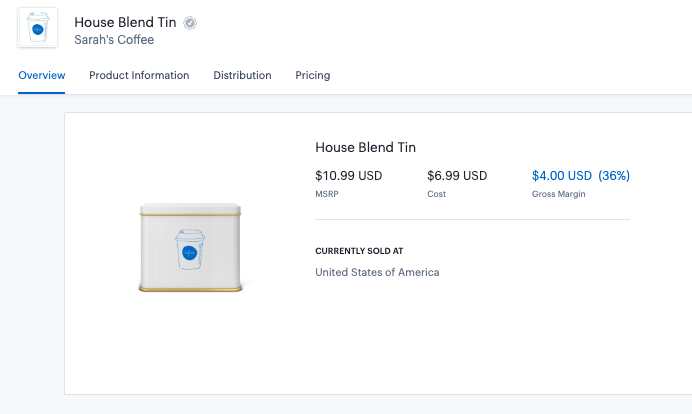Click the Gross Margin label

(558, 194)
